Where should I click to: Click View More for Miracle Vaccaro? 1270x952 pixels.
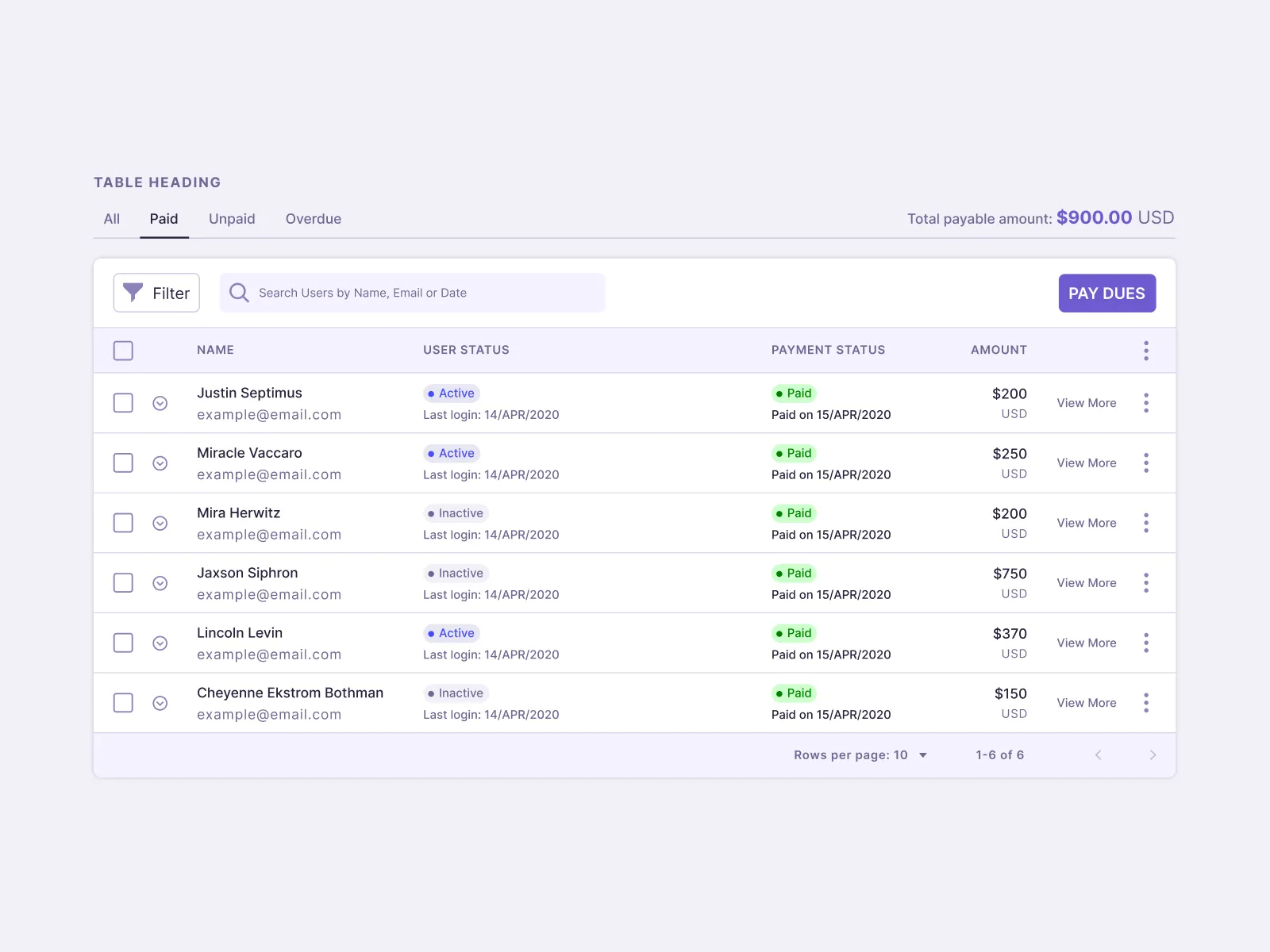1086,463
